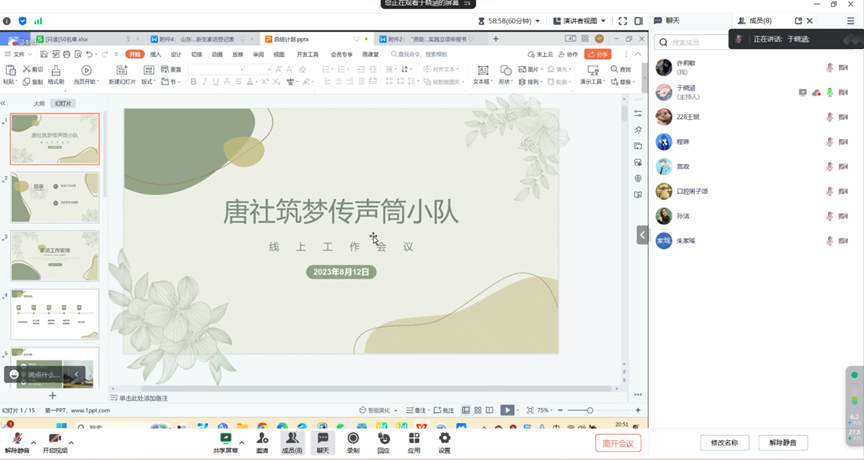This screenshot has height=460, width=864.
Task: Open the Animation (动画) ribbon tab
Action: tap(217, 55)
